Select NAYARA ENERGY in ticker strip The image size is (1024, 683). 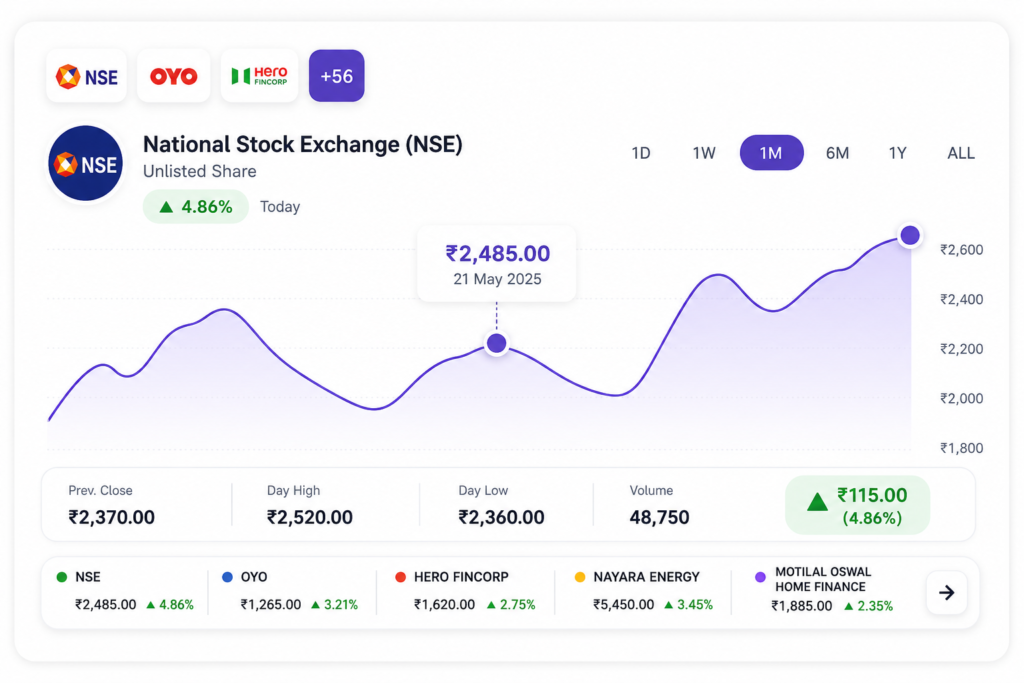pyautogui.click(x=643, y=591)
